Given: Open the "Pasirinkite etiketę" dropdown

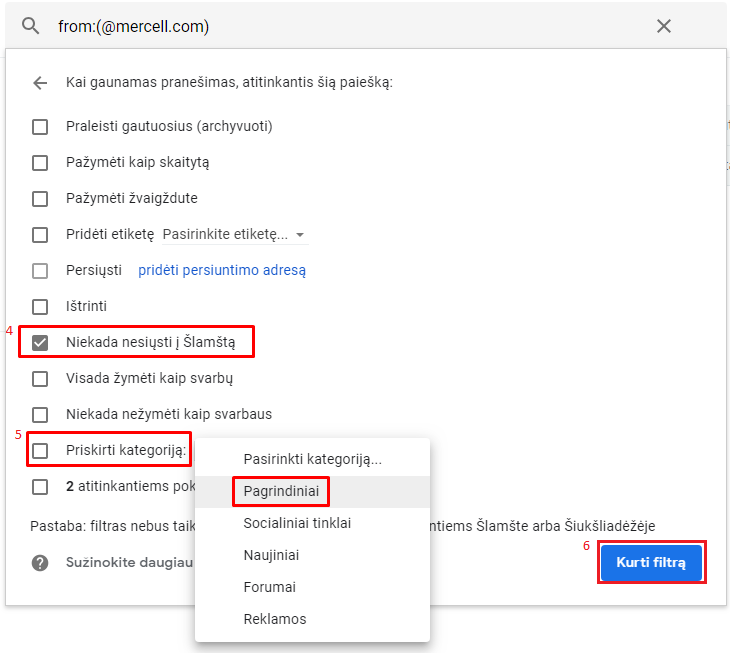Looking at the screenshot, I should [x=234, y=235].
